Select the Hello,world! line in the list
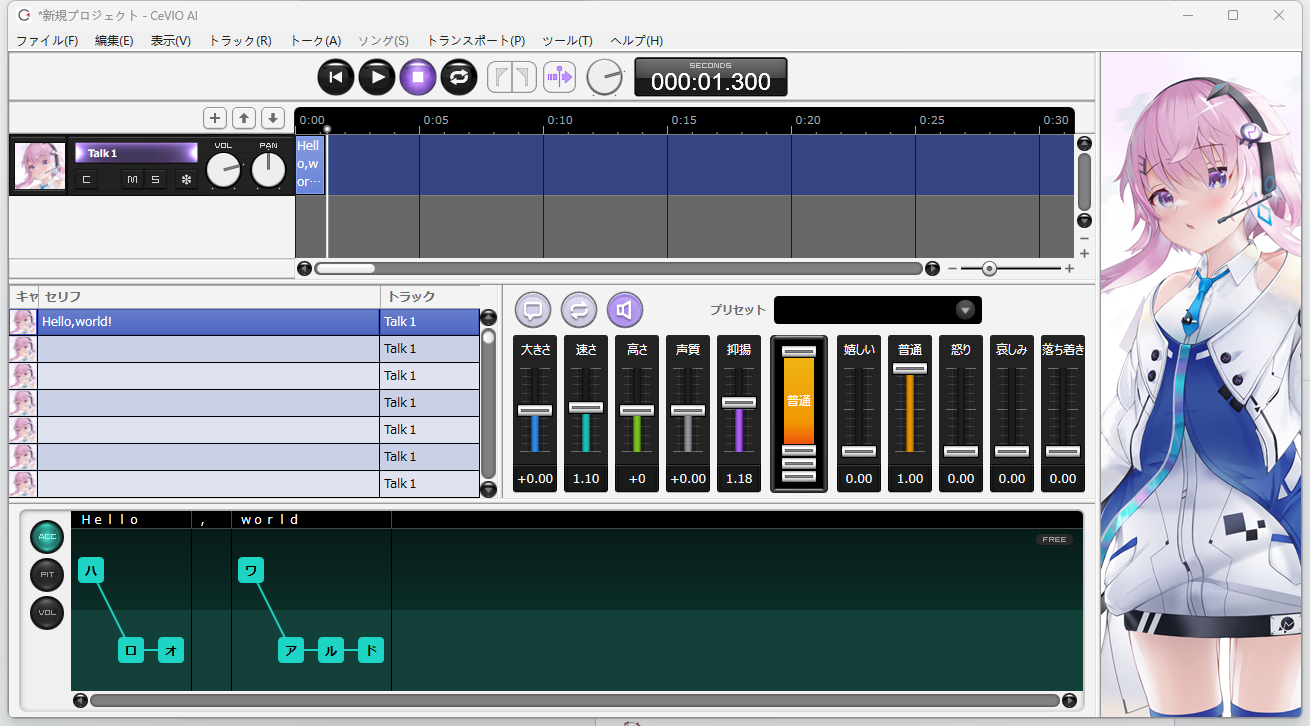The image size is (1310, 726). [208, 322]
